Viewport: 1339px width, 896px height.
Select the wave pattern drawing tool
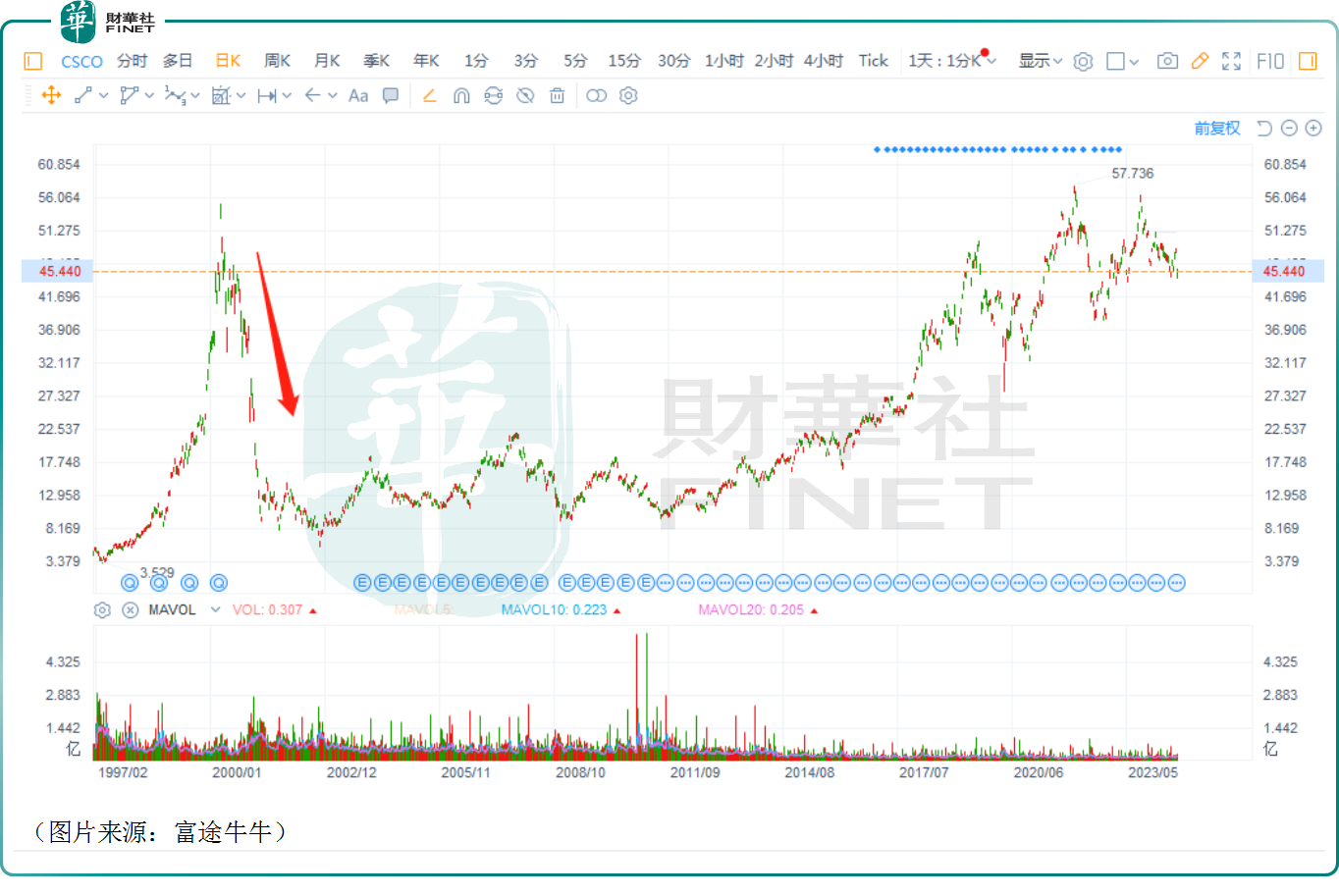[175, 95]
